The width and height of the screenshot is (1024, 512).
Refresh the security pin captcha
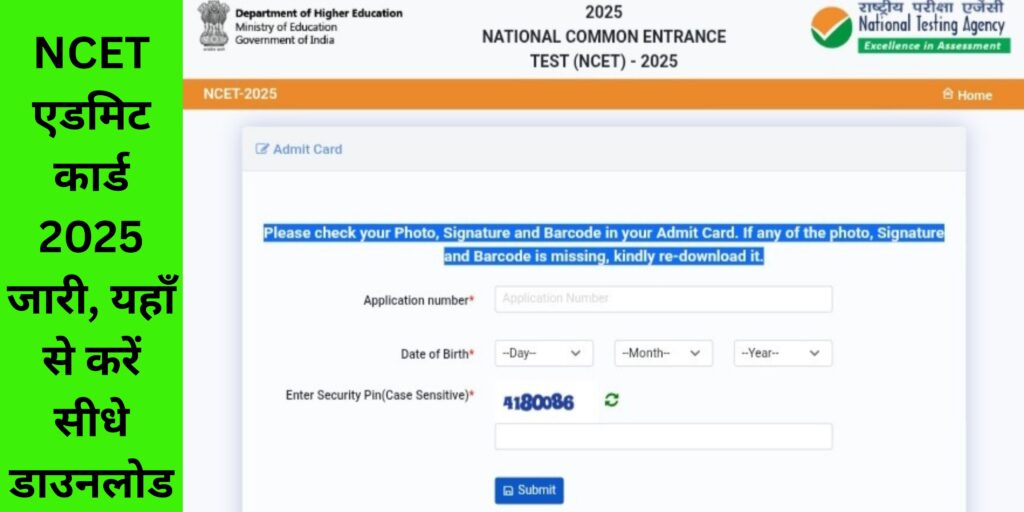click(x=611, y=400)
